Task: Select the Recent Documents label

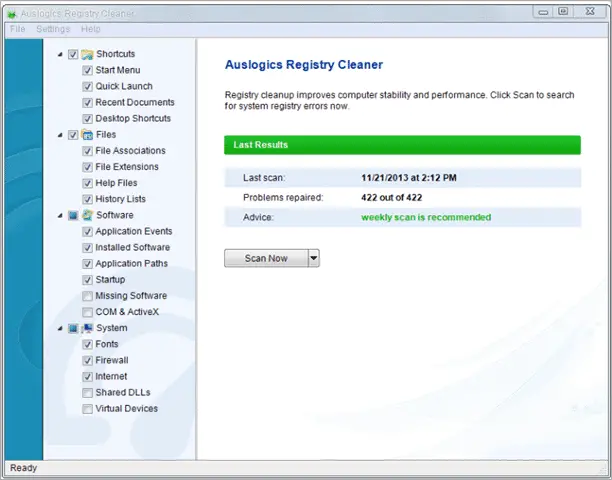Action: tap(135, 102)
